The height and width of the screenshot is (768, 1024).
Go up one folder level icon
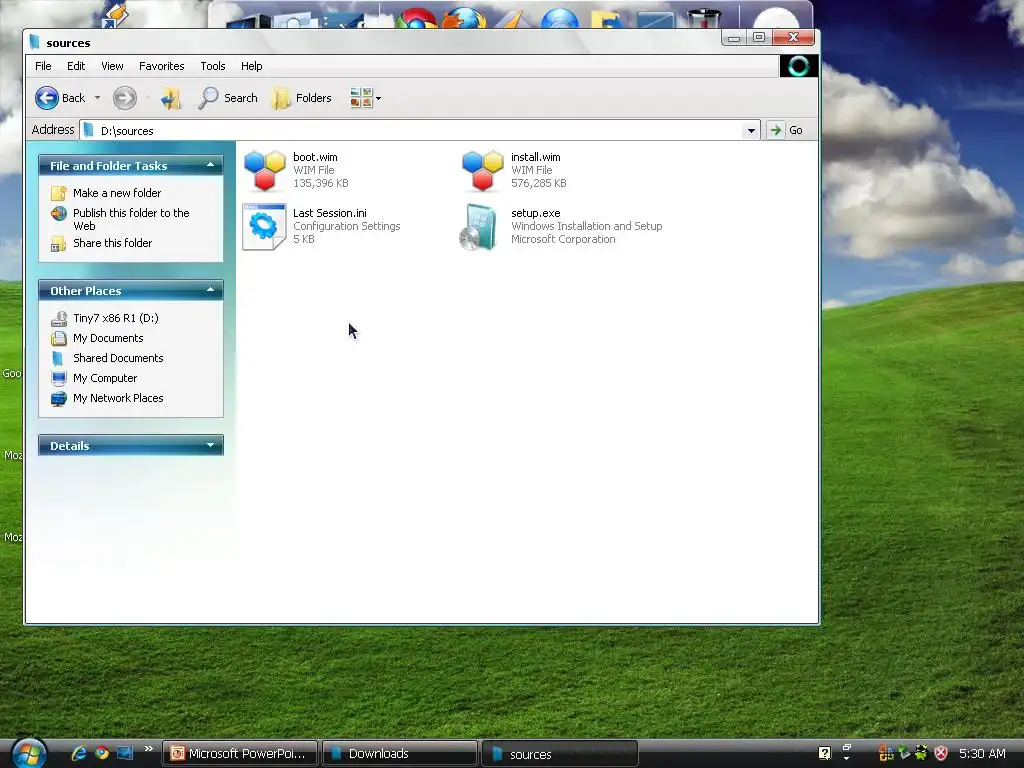(x=171, y=98)
